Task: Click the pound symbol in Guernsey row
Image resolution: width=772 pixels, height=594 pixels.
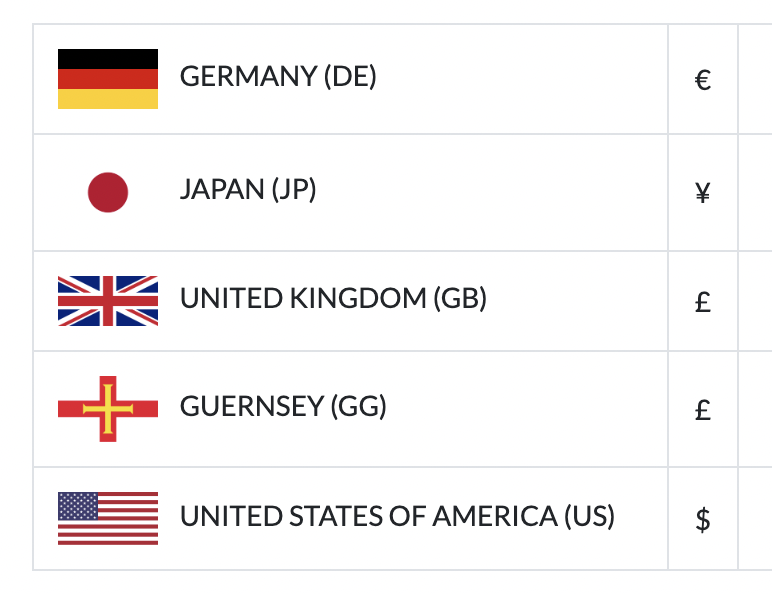Action: pos(703,410)
